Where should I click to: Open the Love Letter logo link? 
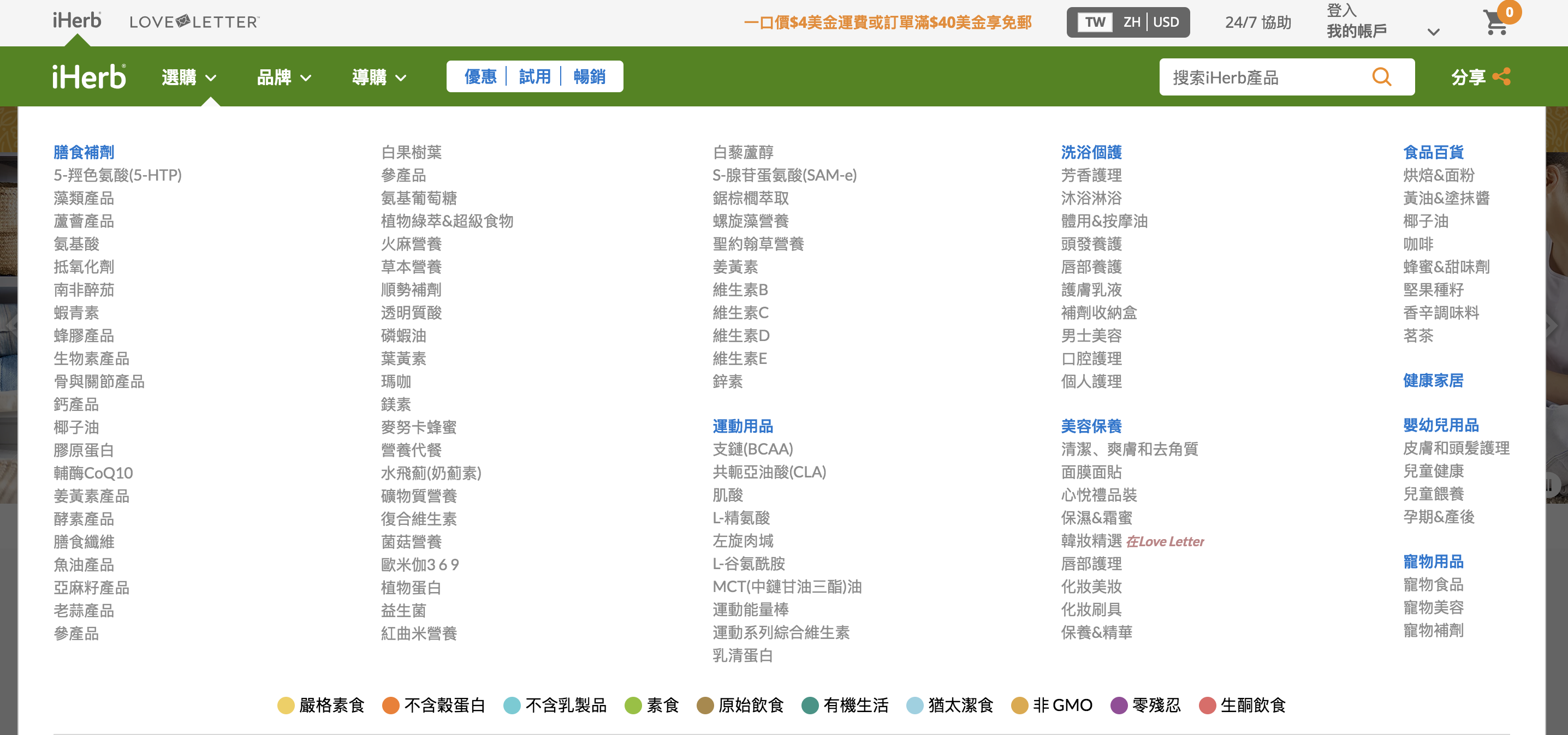point(194,22)
